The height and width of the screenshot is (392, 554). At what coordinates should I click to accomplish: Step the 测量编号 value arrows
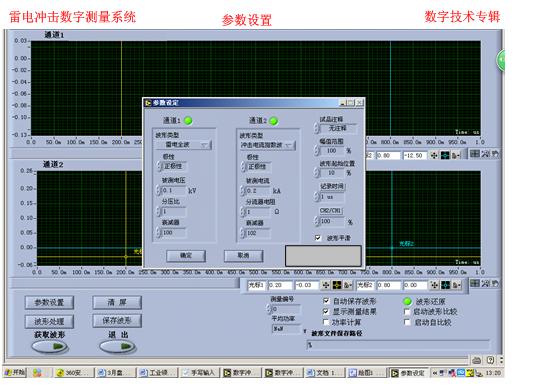tap(269, 309)
